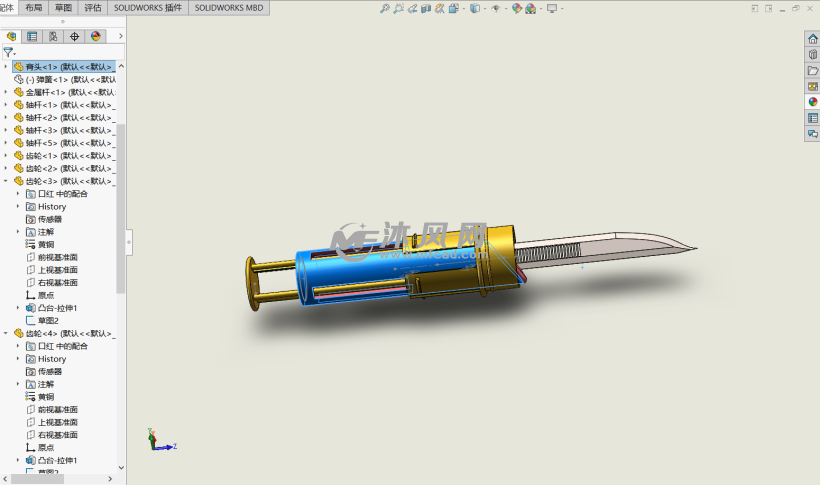Click the feature tree filter field
This screenshot has width=820, height=485.
10,52
